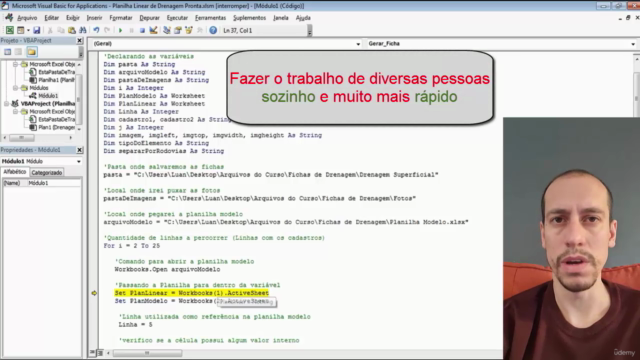The image size is (640, 360).
Task: Open the Executar menu
Action: coord(177,18)
